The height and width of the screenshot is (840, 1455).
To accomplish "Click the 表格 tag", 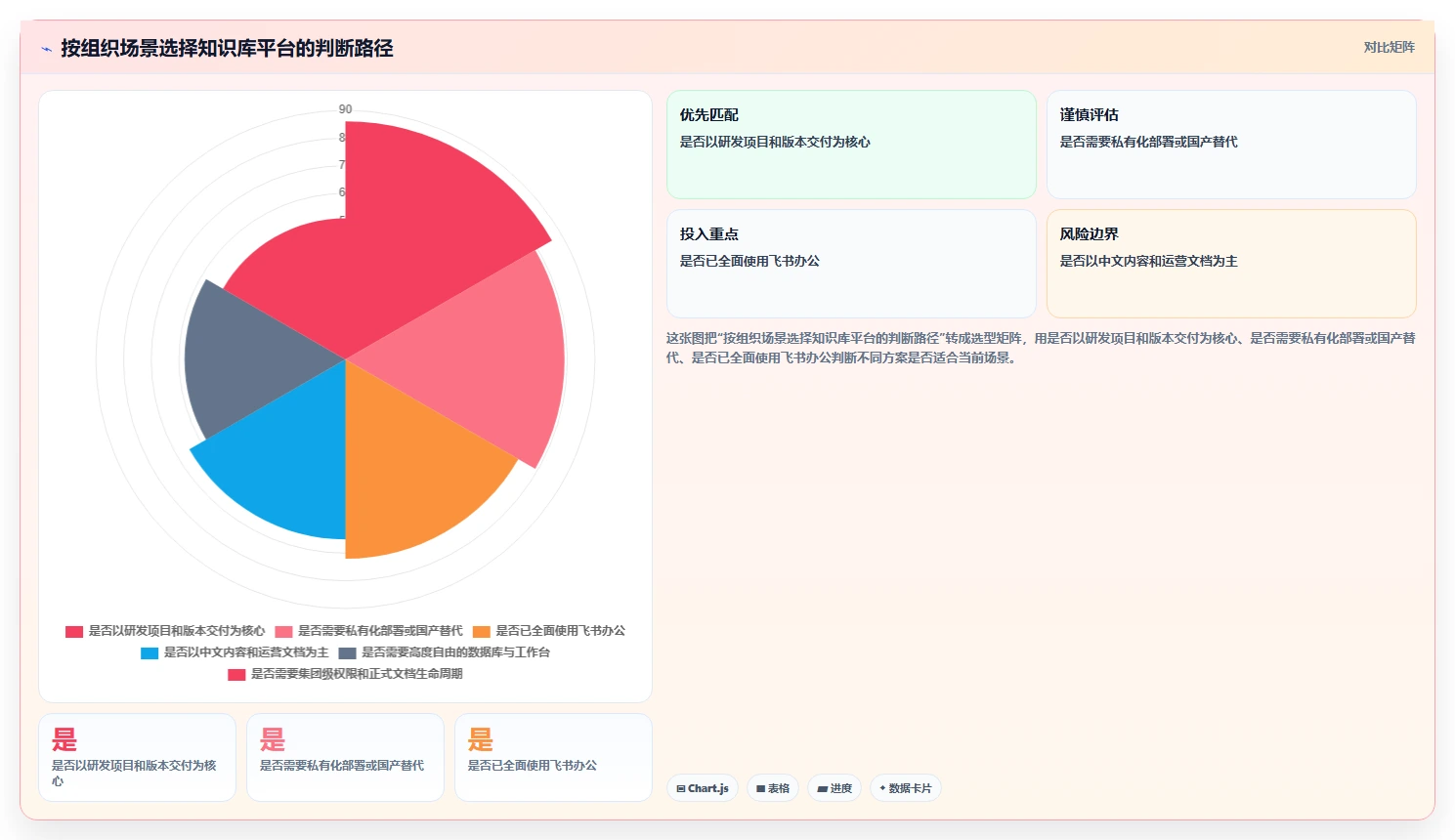I will pos(773,788).
